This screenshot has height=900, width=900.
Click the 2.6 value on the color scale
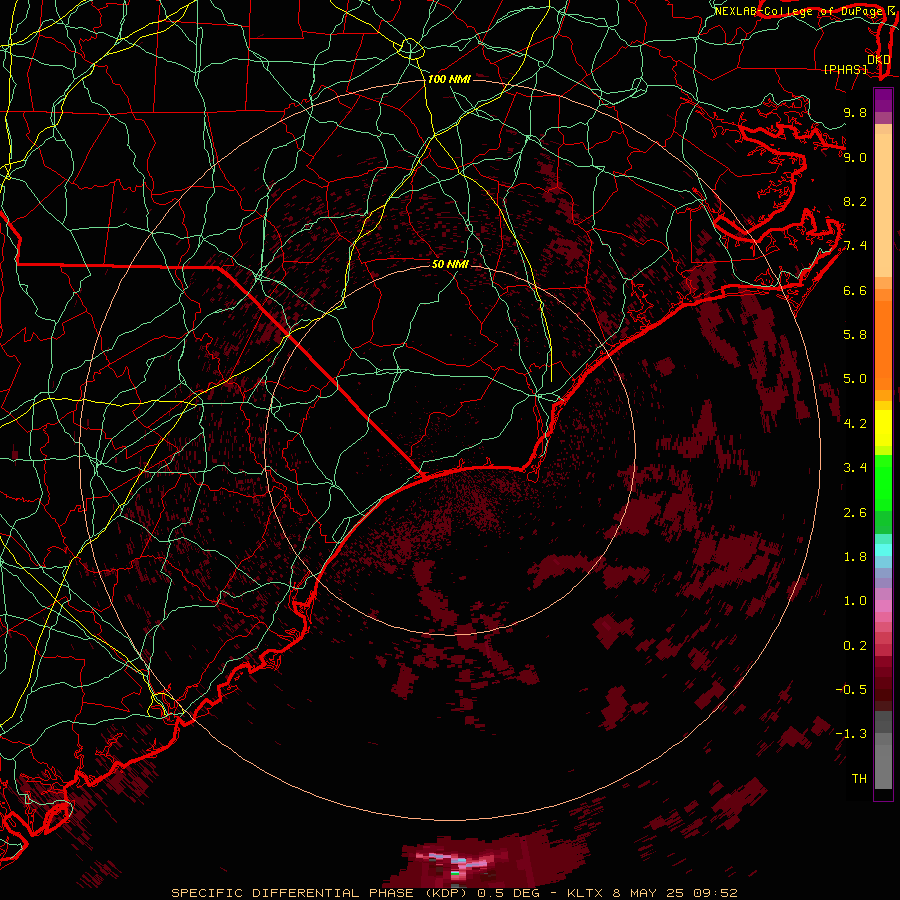[855, 513]
